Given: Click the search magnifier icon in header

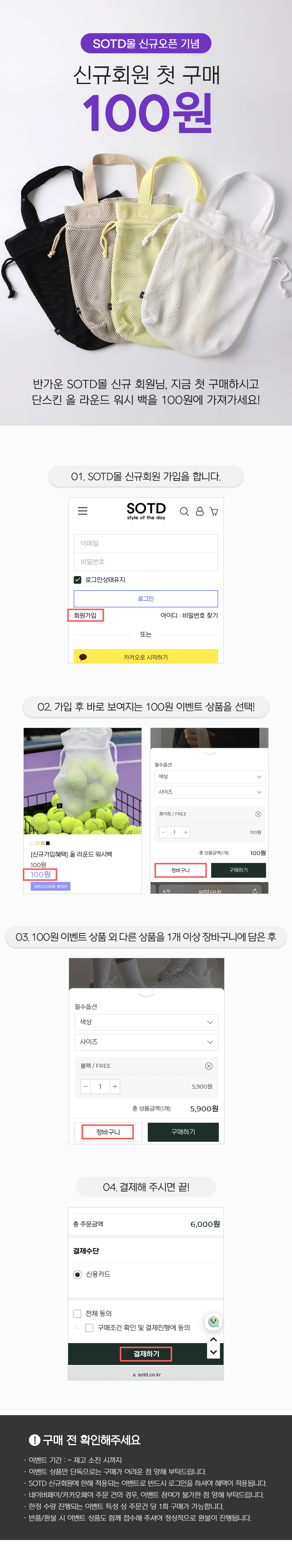Looking at the screenshot, I should tap(184, 512).
